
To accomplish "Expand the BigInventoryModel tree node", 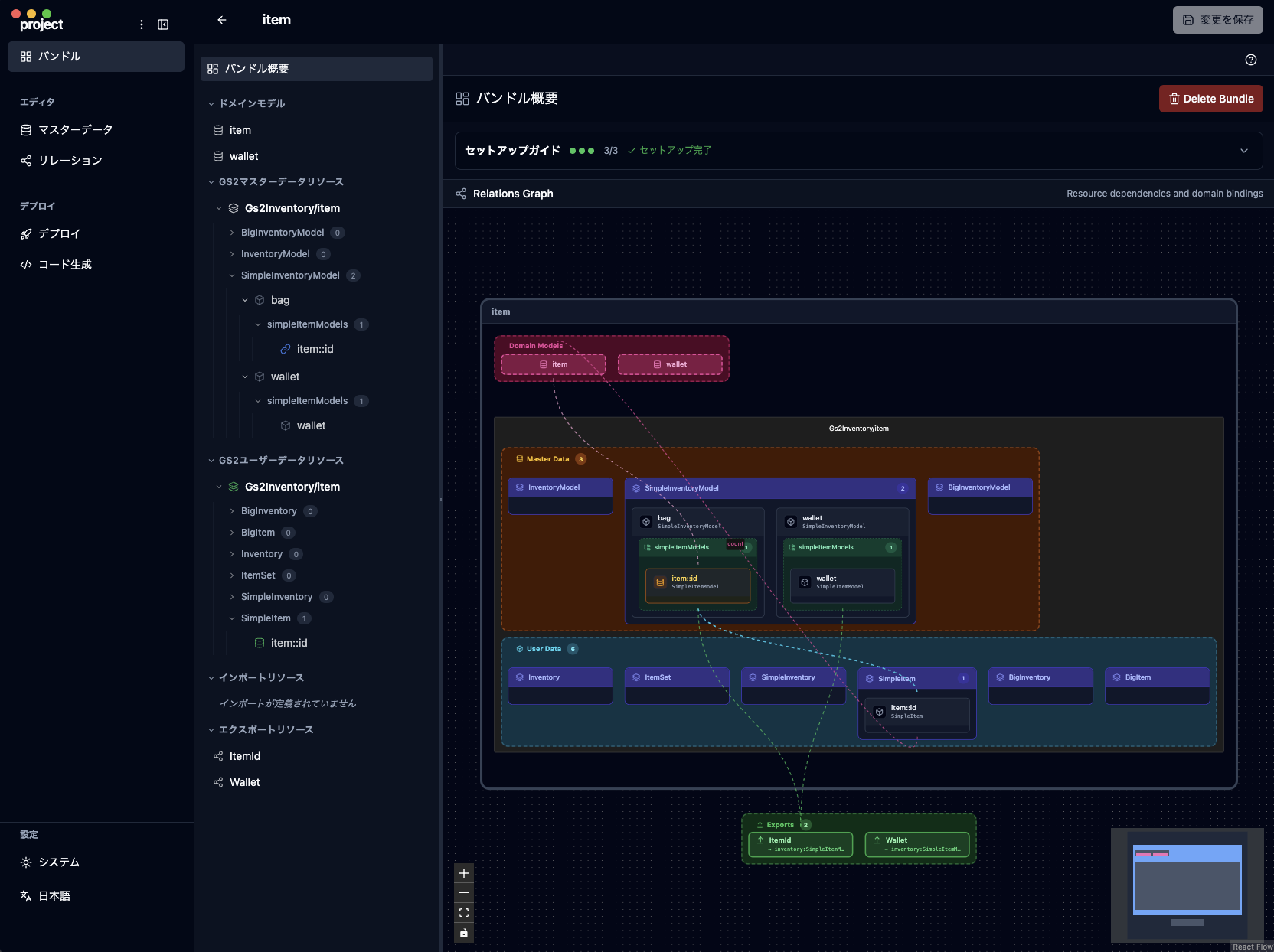I will (x=232, y=233).
